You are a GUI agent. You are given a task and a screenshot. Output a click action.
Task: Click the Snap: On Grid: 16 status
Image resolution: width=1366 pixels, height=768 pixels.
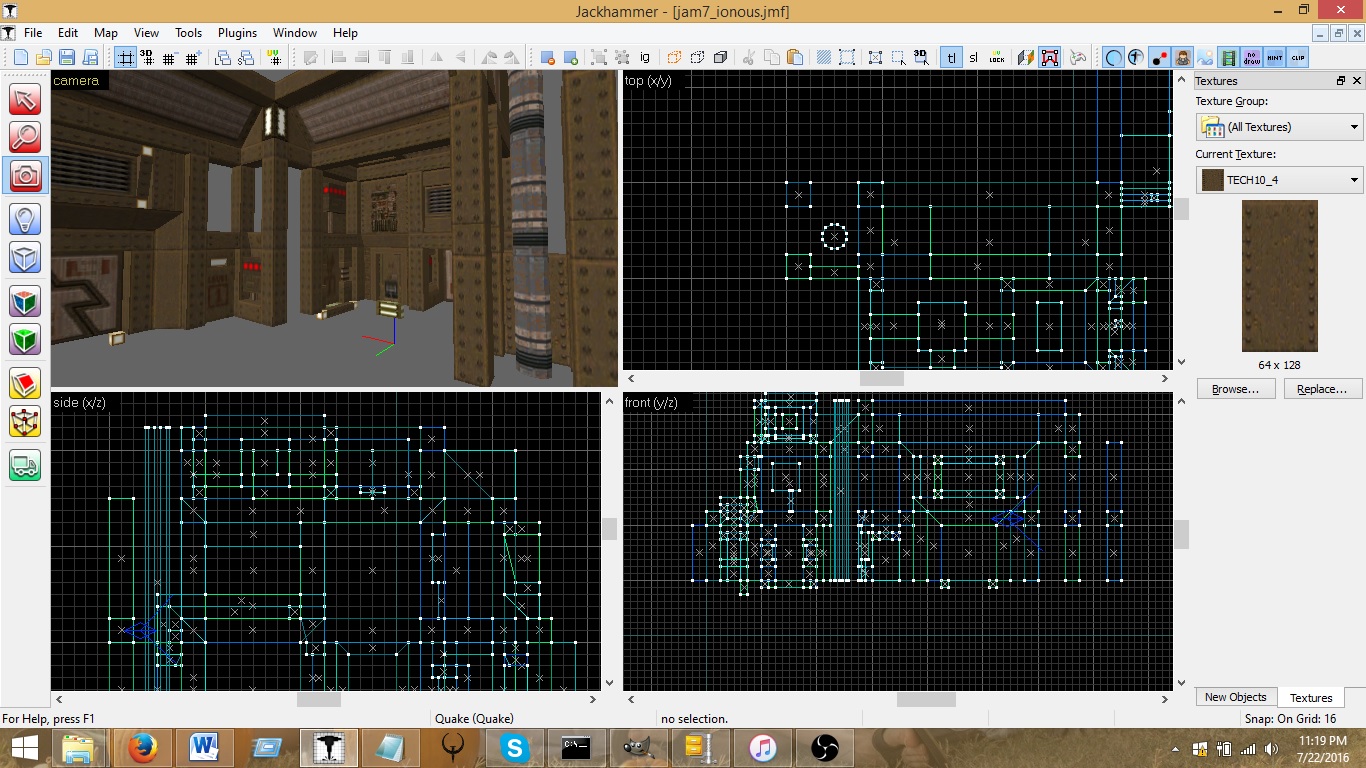point(1290,719)
